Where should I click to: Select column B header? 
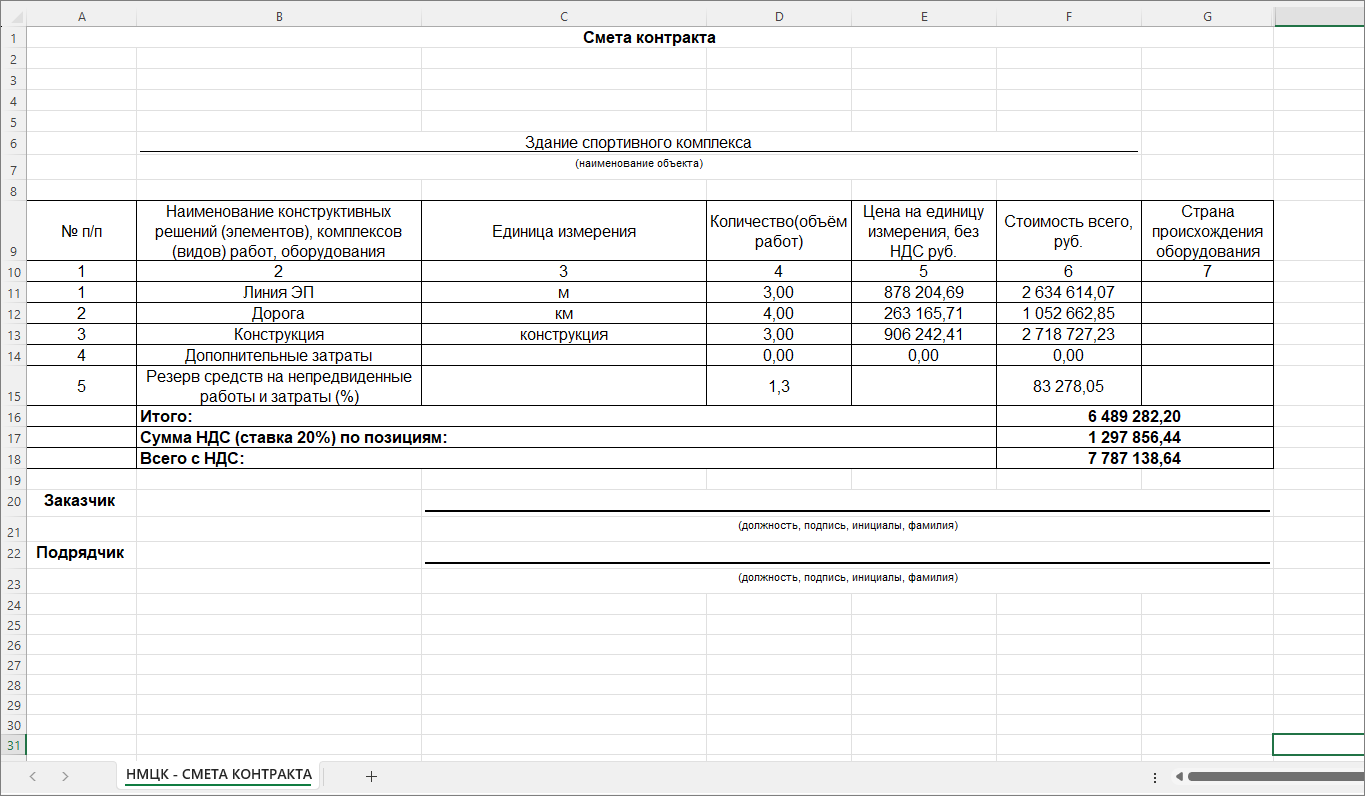pyautogui.click(x=278, y=16)
